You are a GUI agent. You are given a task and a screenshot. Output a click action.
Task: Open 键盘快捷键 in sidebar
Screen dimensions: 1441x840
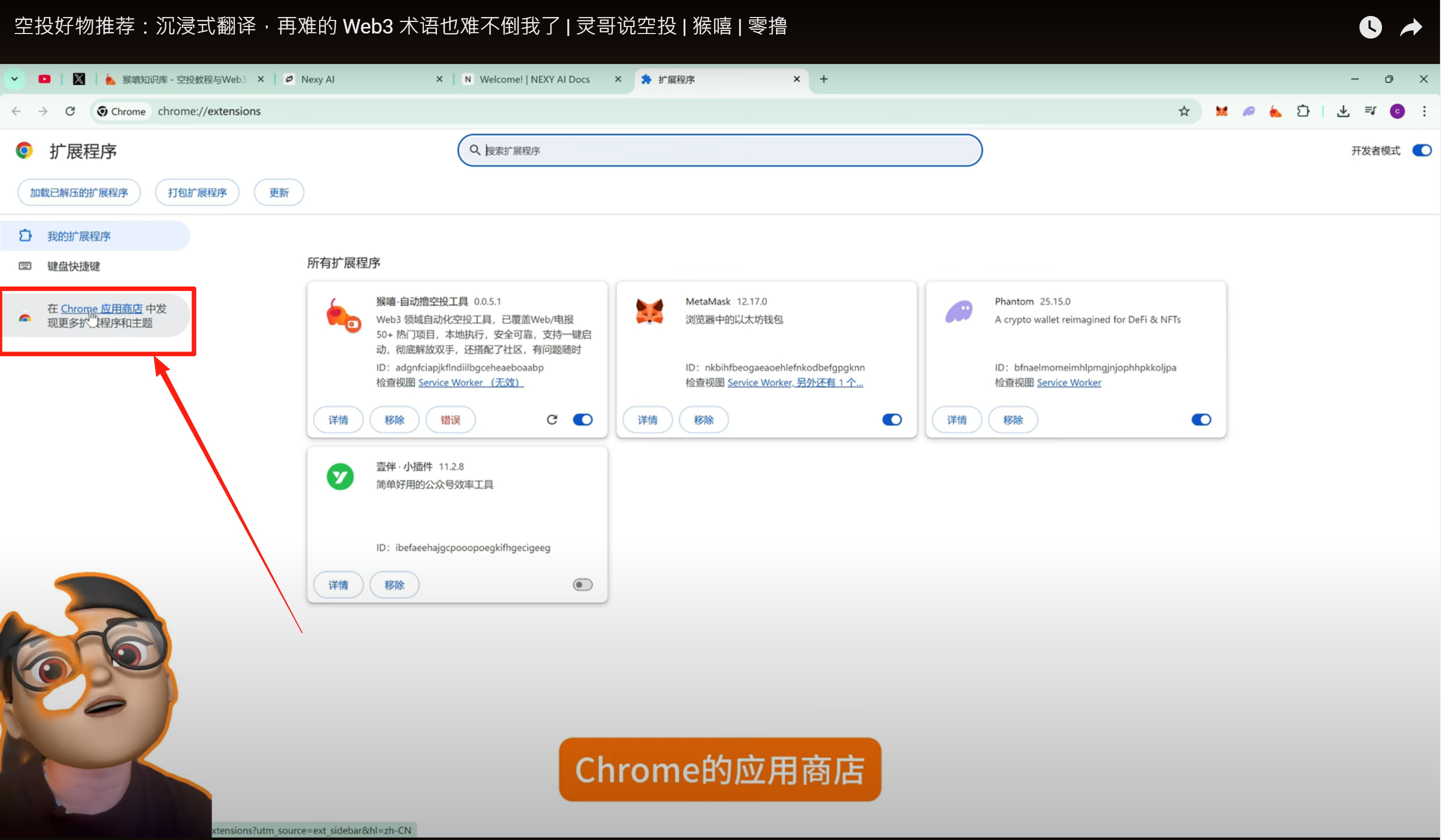73,266
